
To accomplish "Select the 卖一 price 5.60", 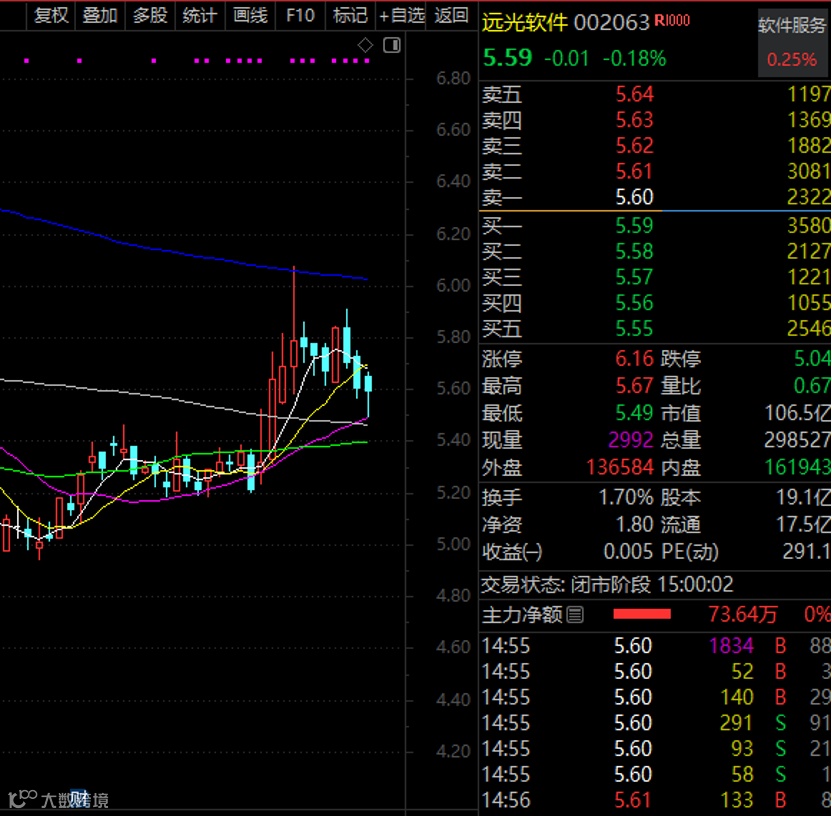I will click(635, 197).
